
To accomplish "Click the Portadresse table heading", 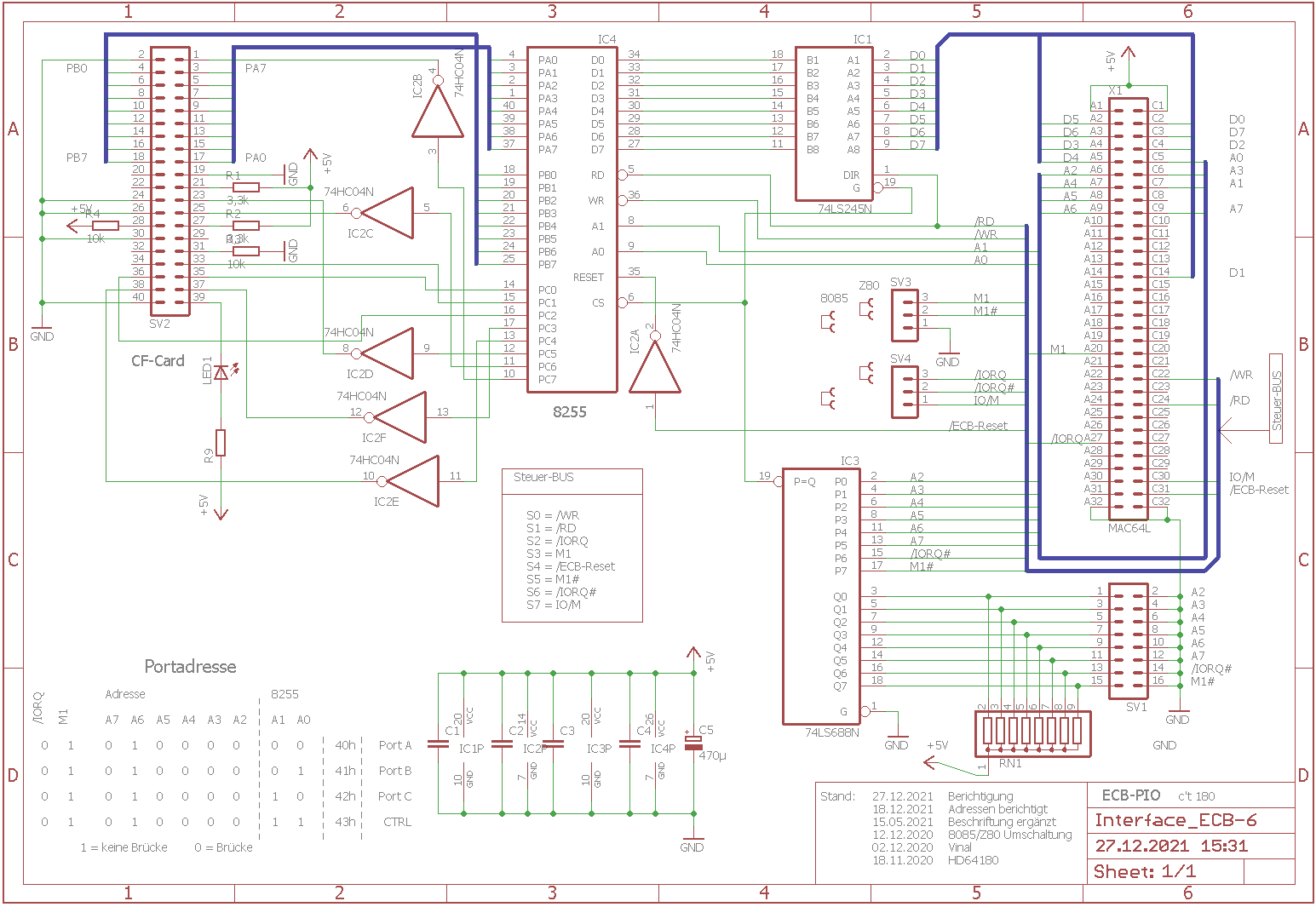I will pos(190,667).
